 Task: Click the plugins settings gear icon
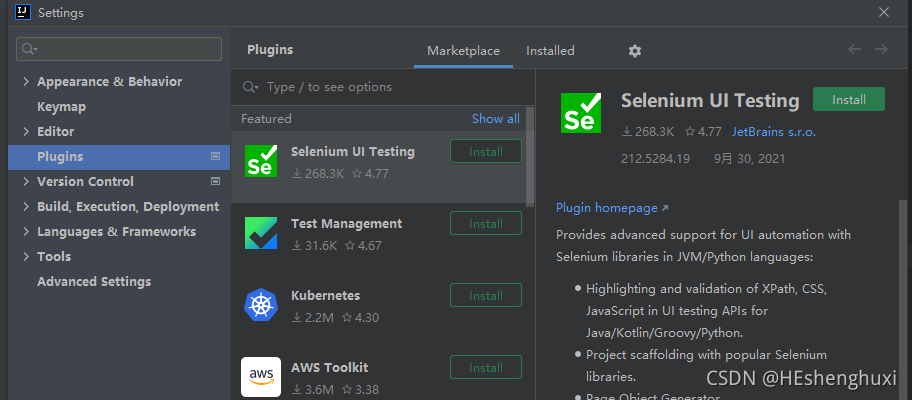pyautogui.click(x=635, y=51)
